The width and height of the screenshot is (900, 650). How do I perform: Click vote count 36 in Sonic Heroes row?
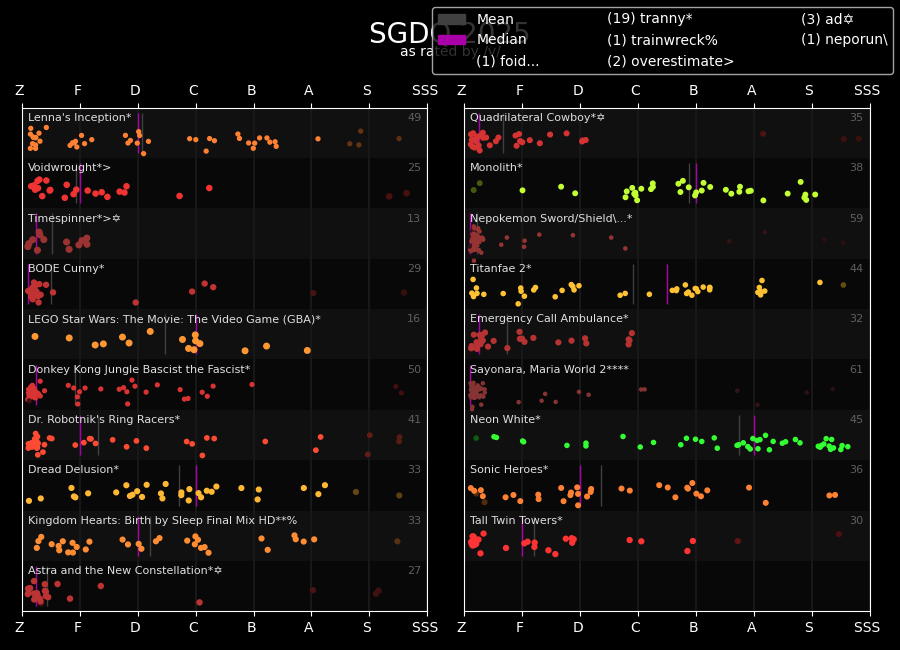click(x=856, y=469)
